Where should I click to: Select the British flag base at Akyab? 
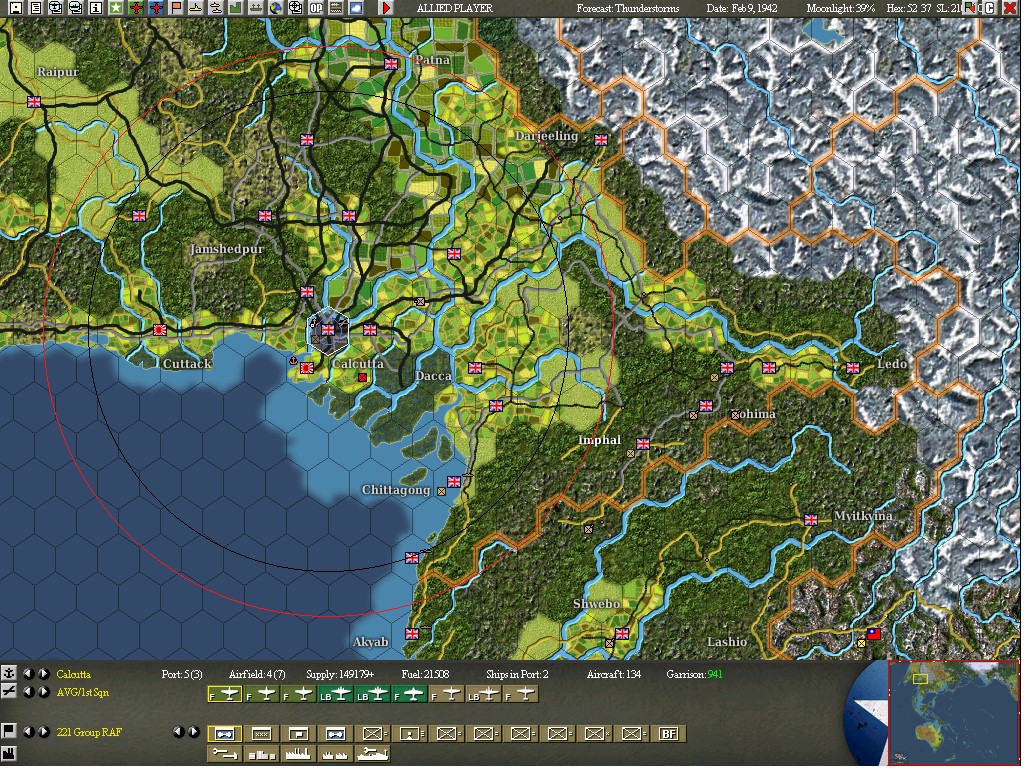point(411,633)
